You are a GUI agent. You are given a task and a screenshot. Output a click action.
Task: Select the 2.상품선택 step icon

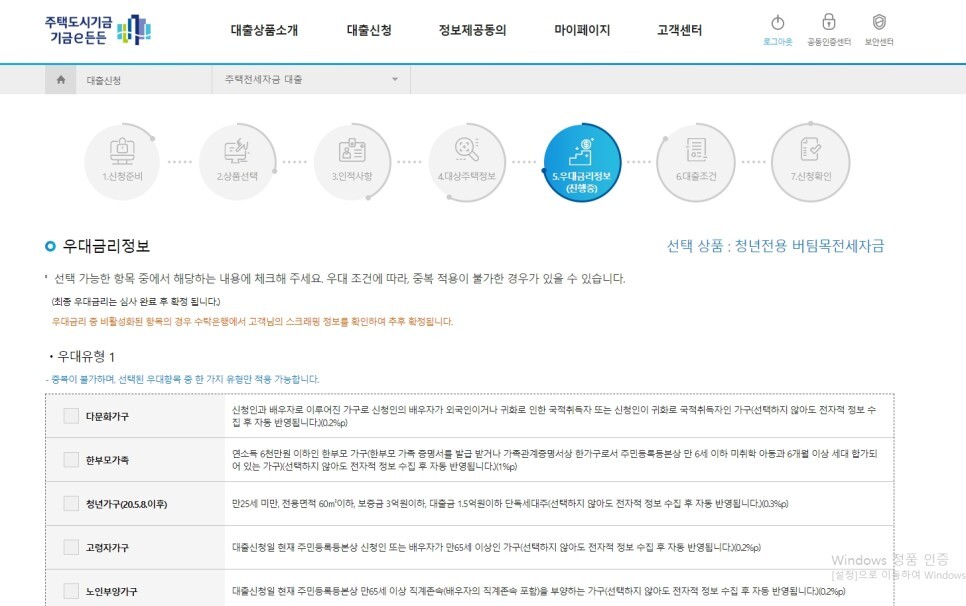point(238,155)
